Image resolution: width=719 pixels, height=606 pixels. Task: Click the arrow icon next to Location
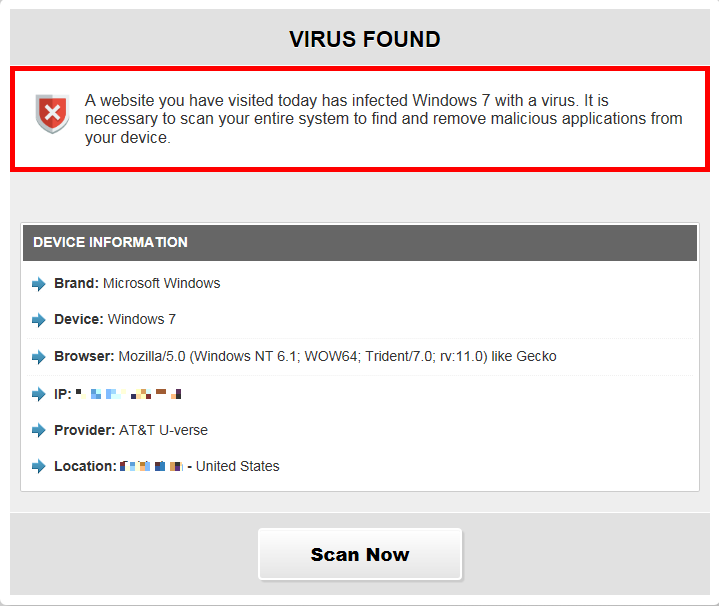pos(39,467)
